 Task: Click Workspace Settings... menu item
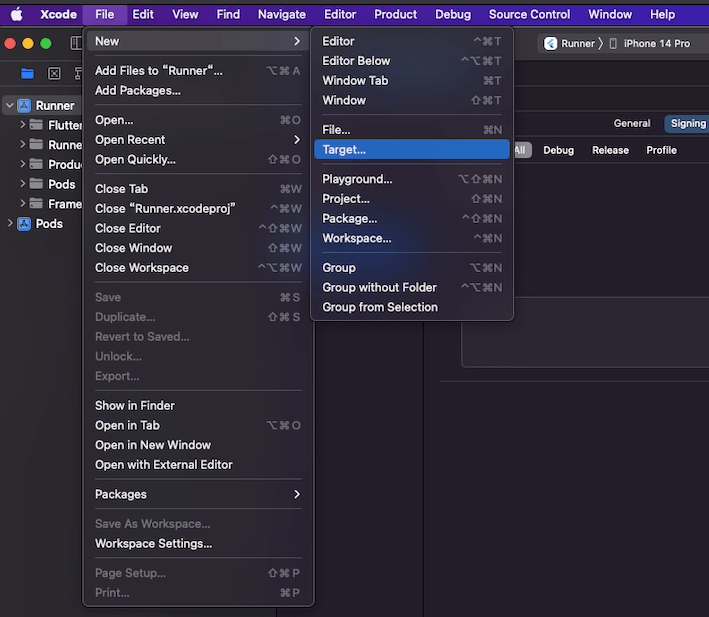click(198, 543)
